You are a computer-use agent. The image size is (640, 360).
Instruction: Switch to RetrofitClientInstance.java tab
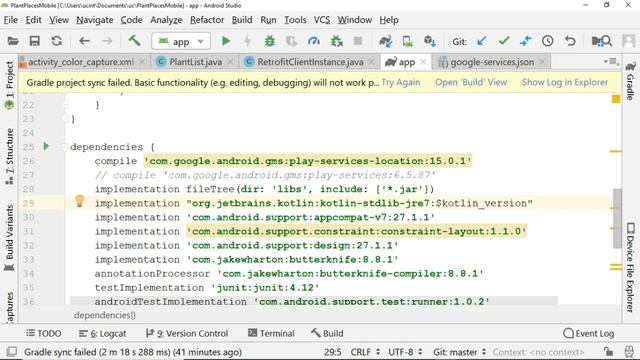[x=310, y=62]
